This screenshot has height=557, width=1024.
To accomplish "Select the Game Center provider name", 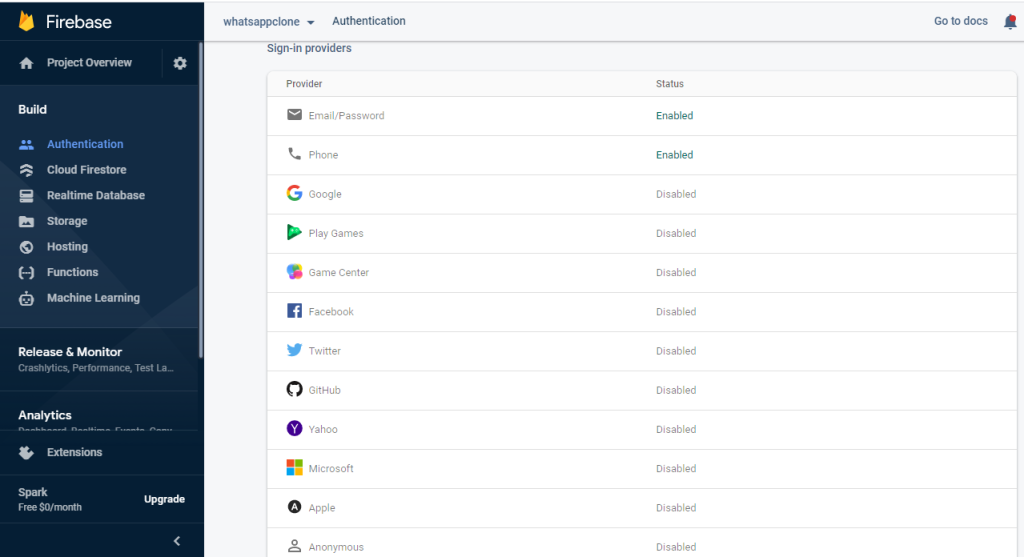I will 339,272.
